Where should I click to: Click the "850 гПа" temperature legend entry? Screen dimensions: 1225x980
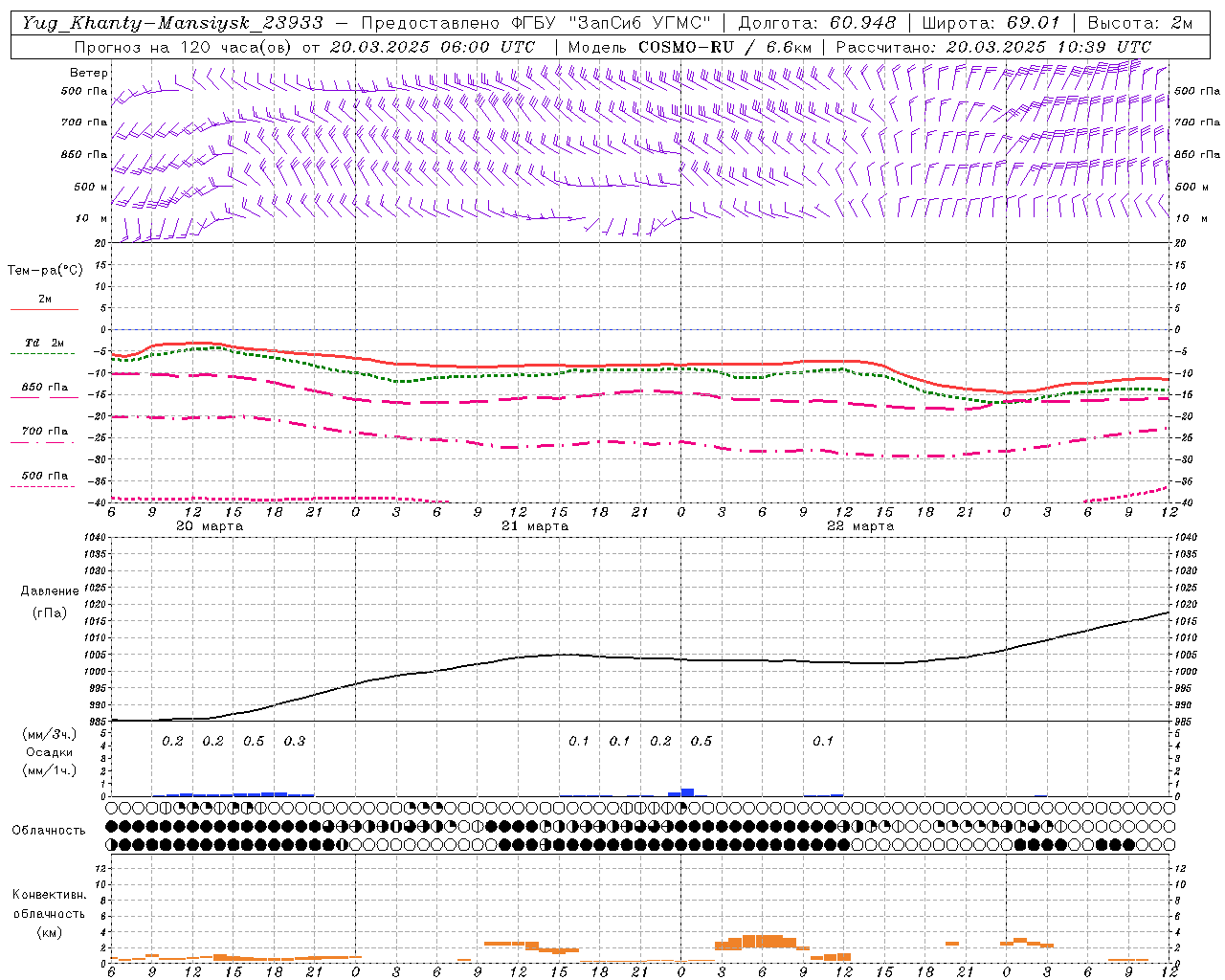pyautogui.click(x=45, y=388)
